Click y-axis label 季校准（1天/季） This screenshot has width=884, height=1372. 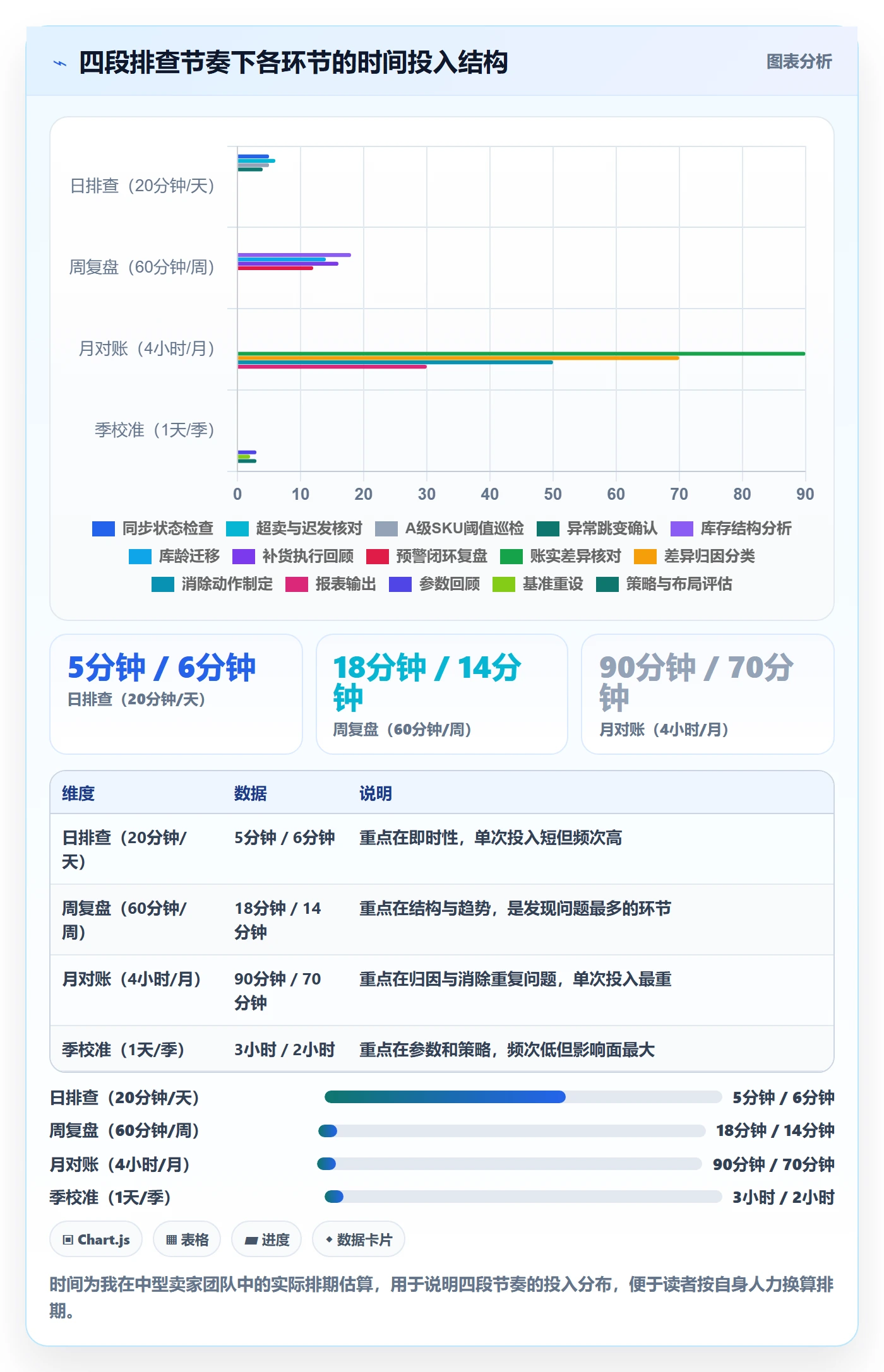tap(155, 430)
